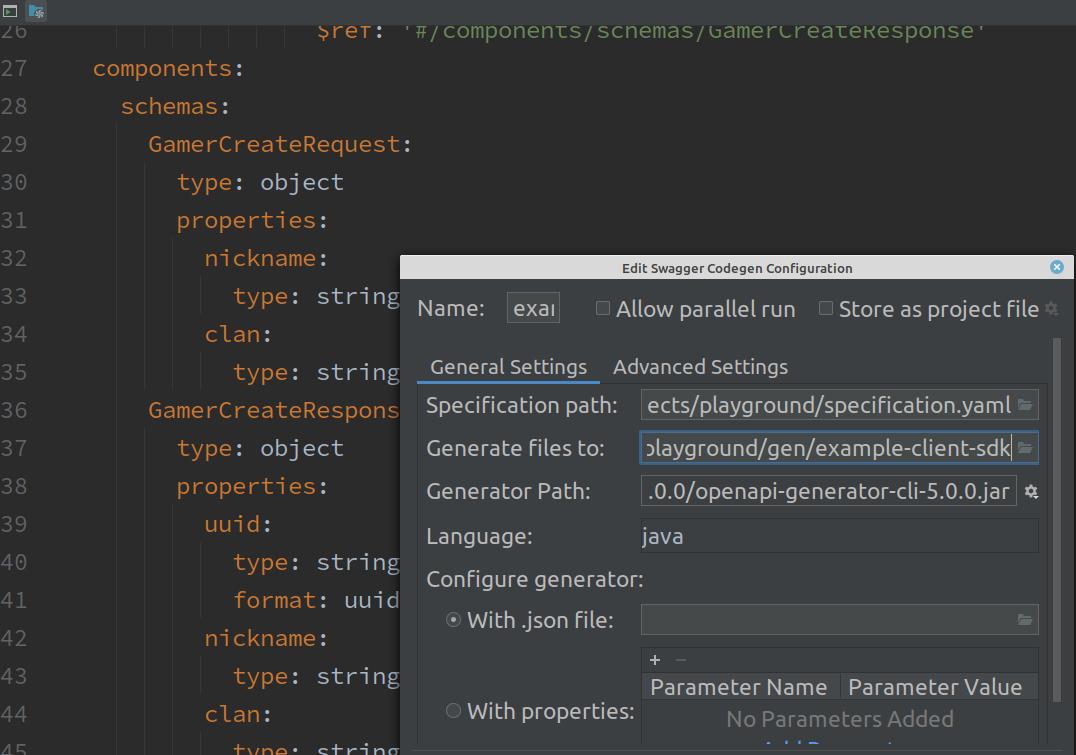This screenshot has width=1076, height=755.
Task: Click the Generator Path text field
Action: point(828,491)
